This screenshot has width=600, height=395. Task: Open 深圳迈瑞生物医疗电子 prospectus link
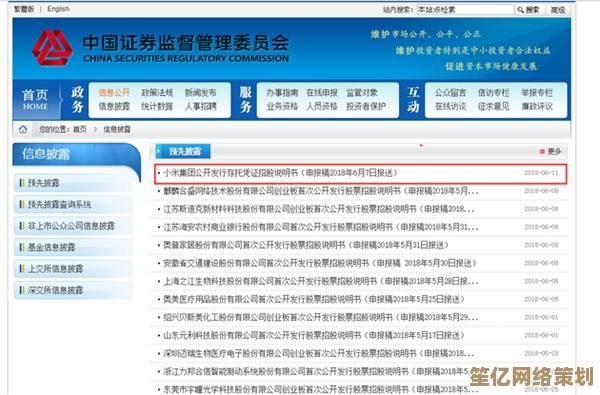coord(319,353)
